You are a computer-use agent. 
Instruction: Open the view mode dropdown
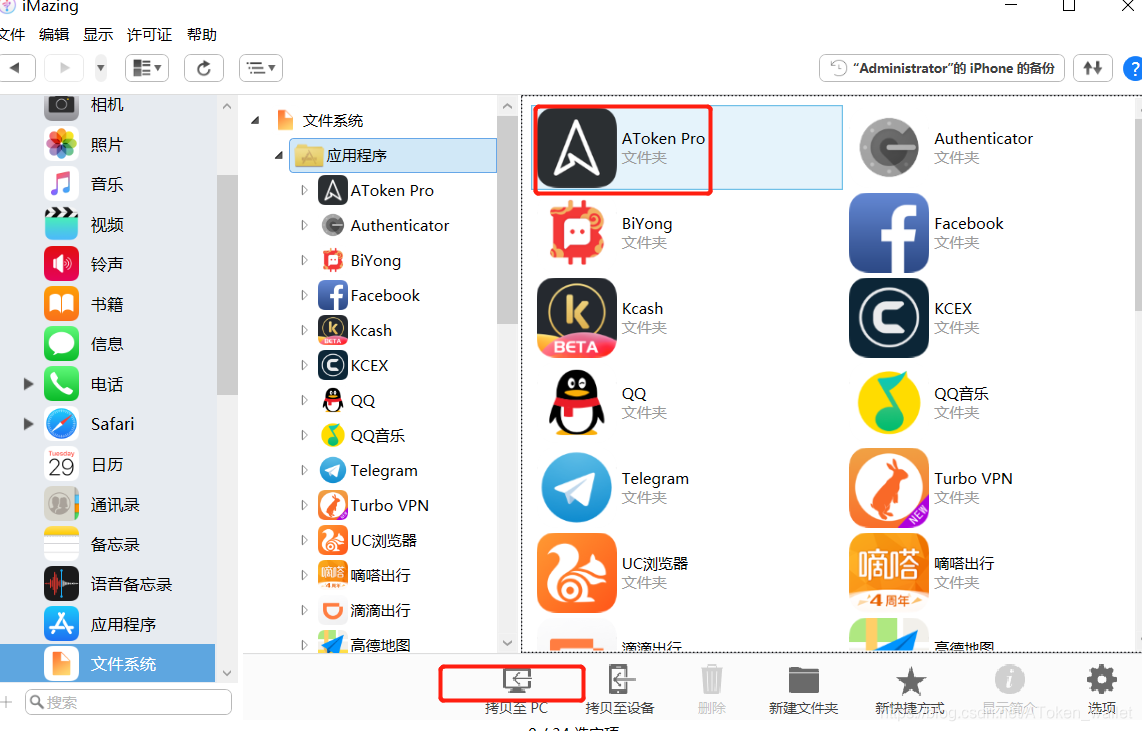(x=146, y=68)
